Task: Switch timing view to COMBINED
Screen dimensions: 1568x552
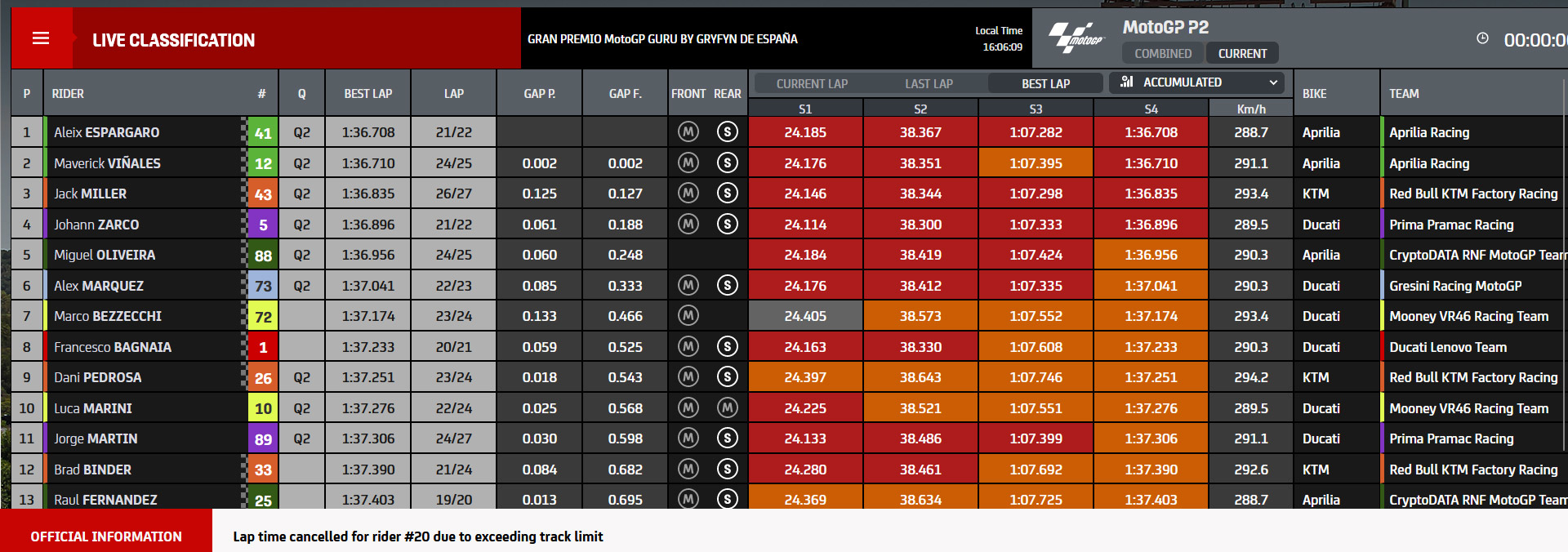Action: (1163, 53)
